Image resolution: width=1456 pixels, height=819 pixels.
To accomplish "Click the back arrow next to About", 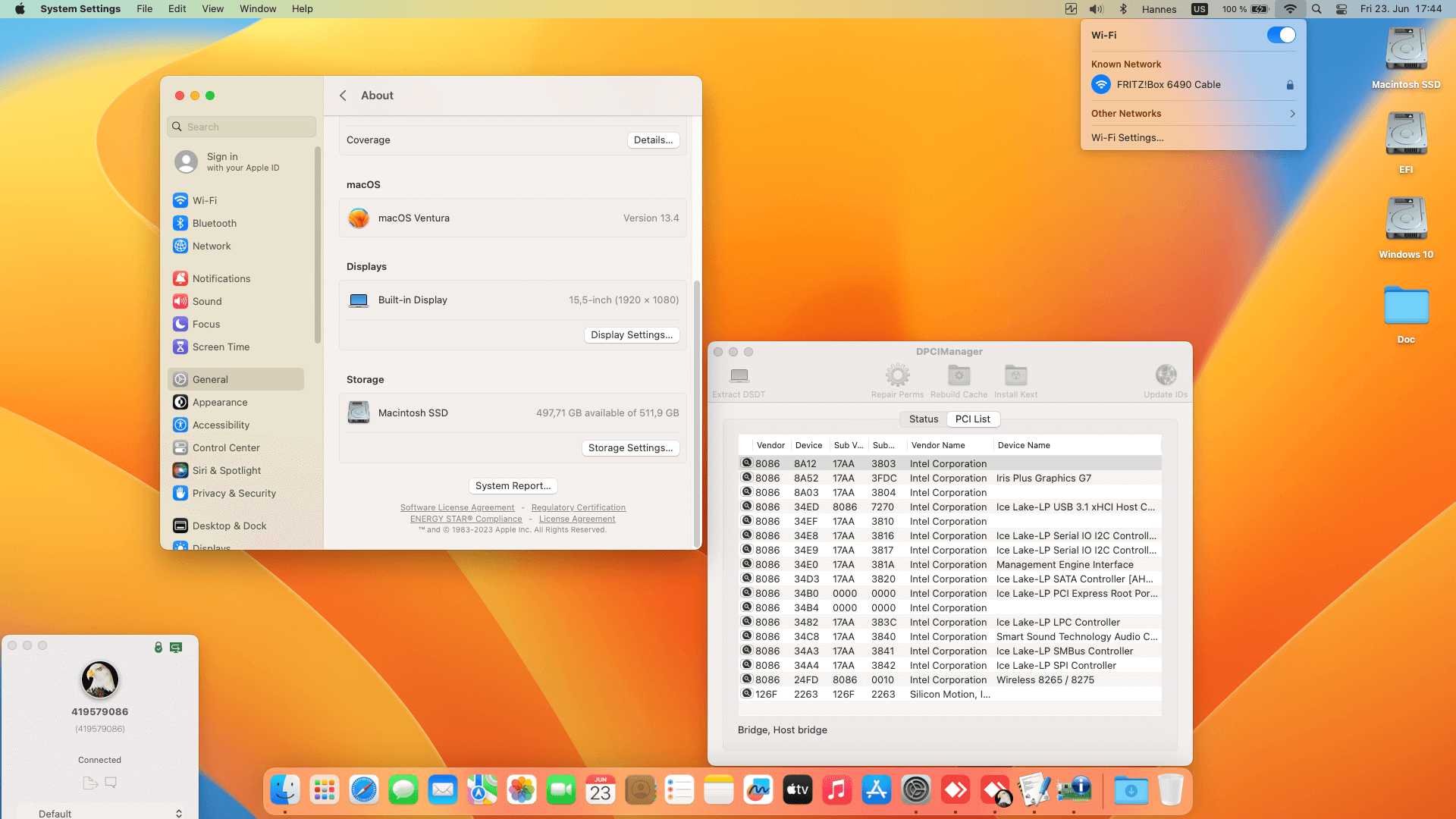I will coord(344,96).
